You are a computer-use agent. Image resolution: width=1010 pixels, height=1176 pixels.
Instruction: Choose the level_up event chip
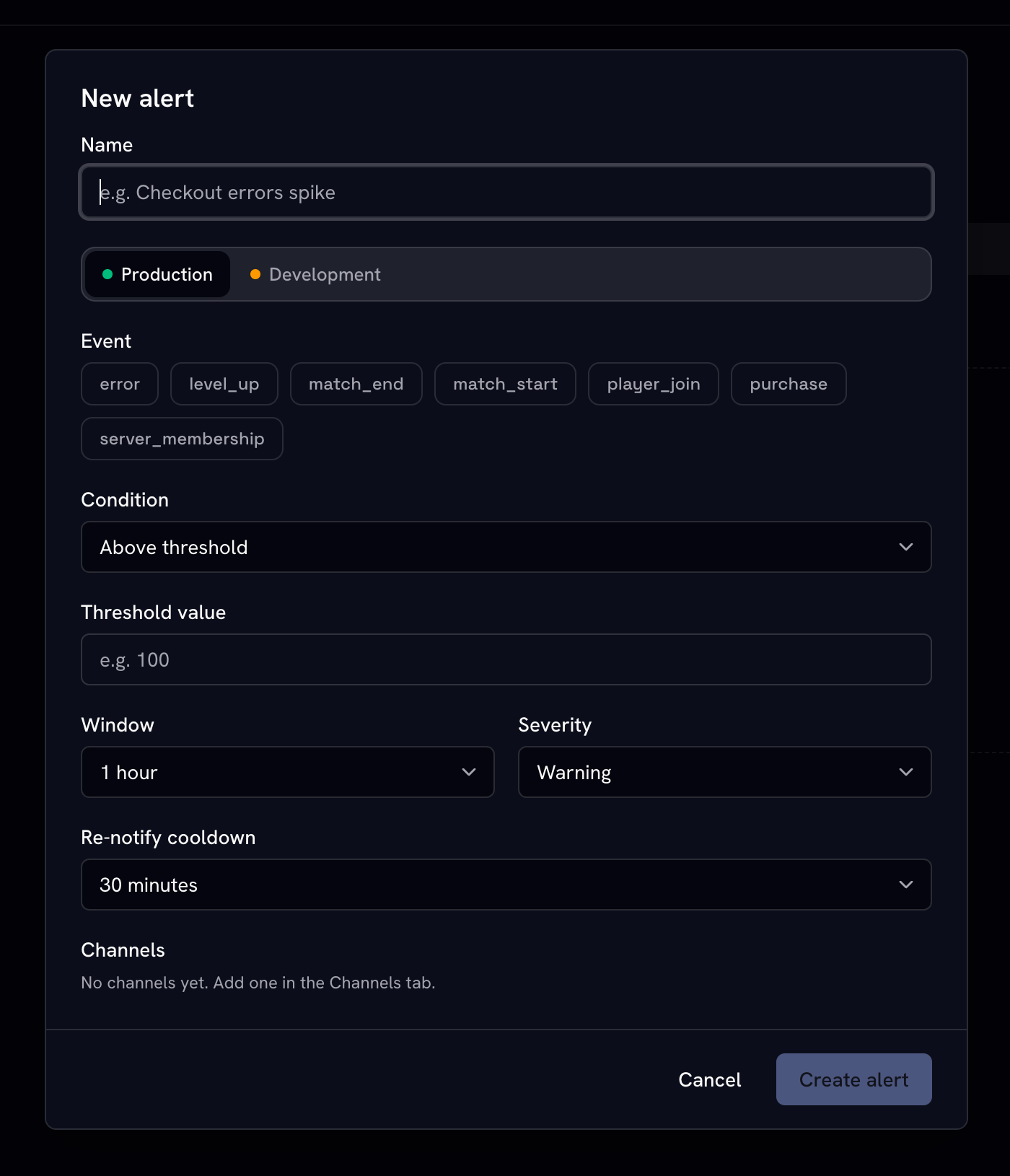[224, 384]
